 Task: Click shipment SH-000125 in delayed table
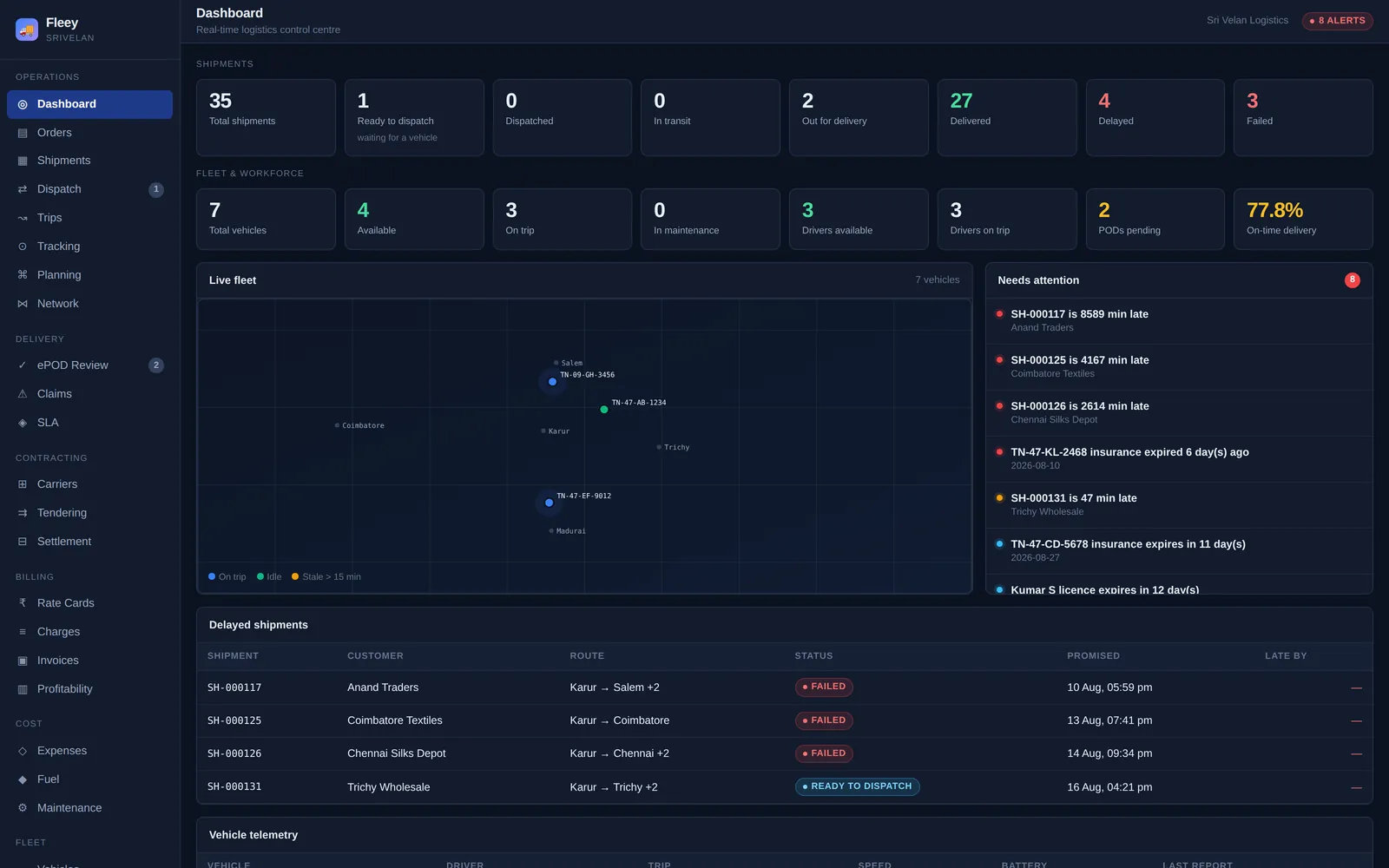[x=234, y=720]
